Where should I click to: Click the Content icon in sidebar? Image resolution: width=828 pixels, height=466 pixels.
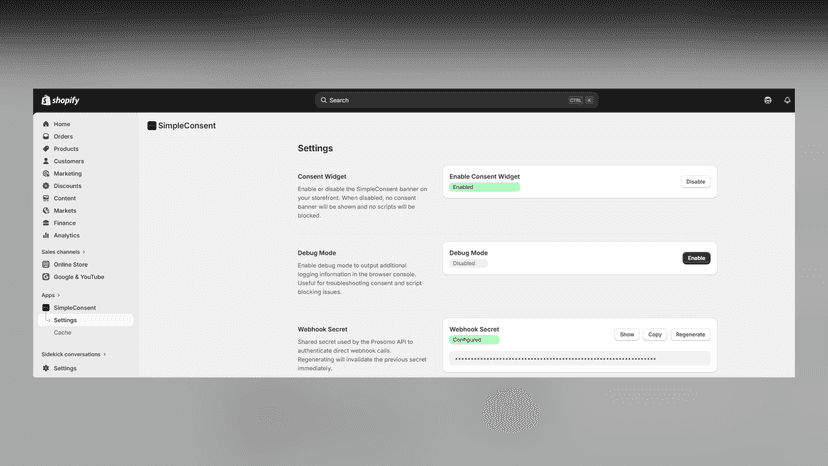tap(46, 198)
